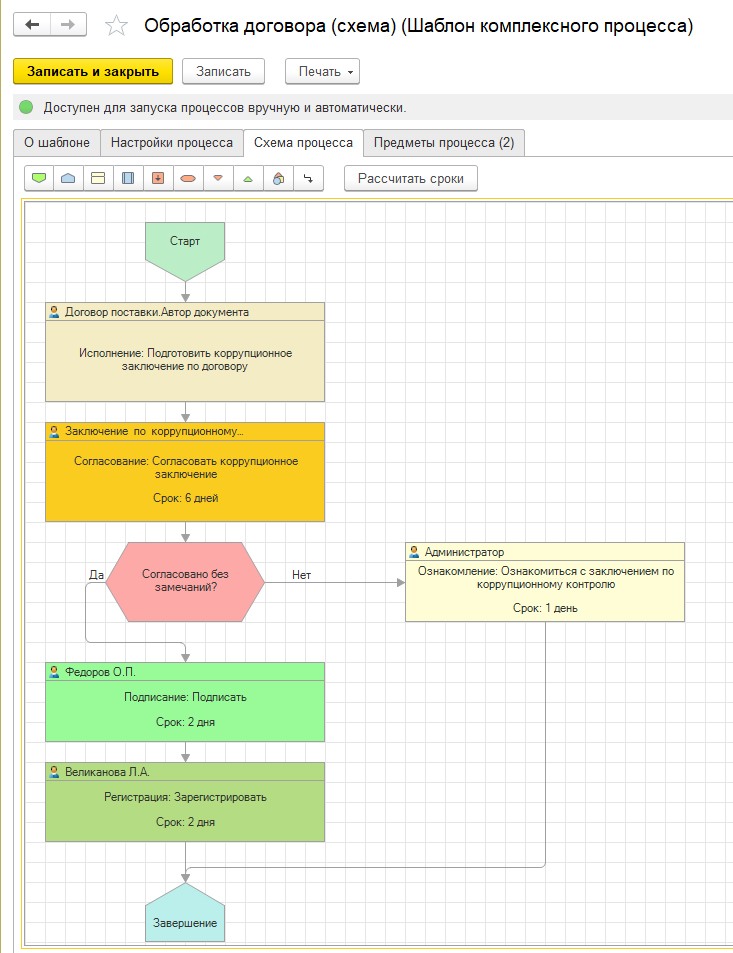733x953 pixels.
Task: Select the blue end point shape icon
Action: click(x=68, y=178)
